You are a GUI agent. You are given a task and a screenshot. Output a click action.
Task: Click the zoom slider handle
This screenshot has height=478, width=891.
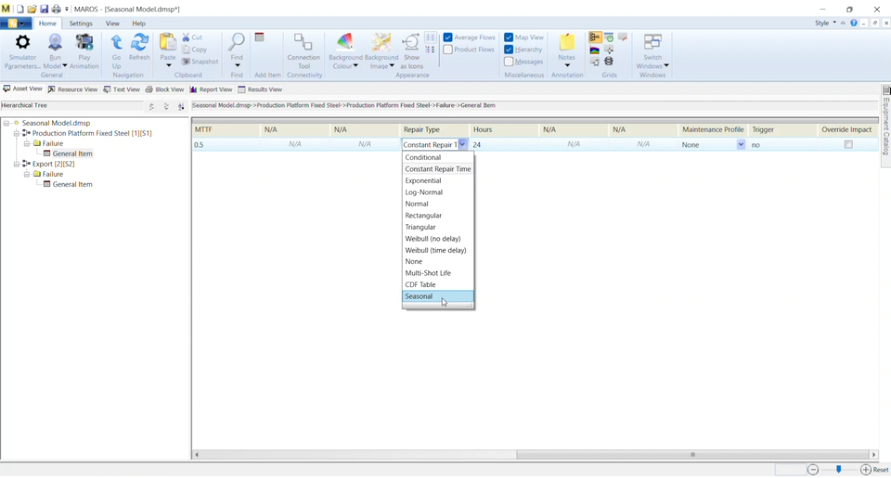click(839, 469)
